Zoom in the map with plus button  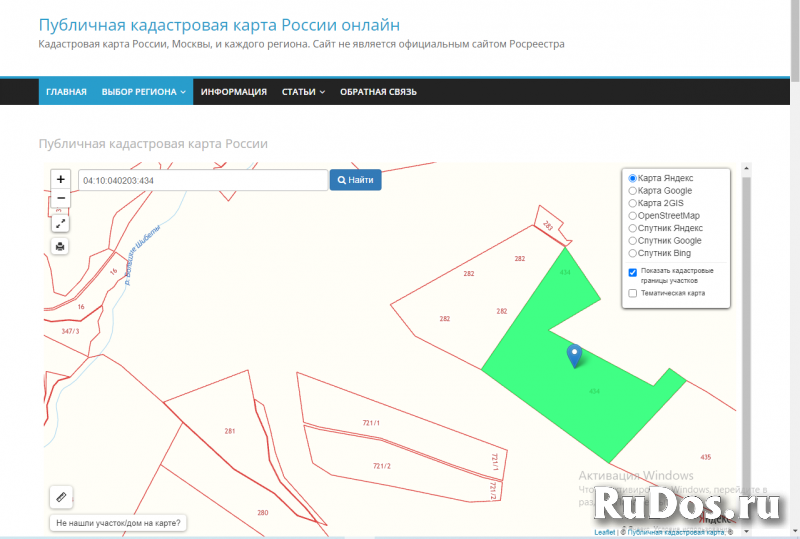point(60,179)
